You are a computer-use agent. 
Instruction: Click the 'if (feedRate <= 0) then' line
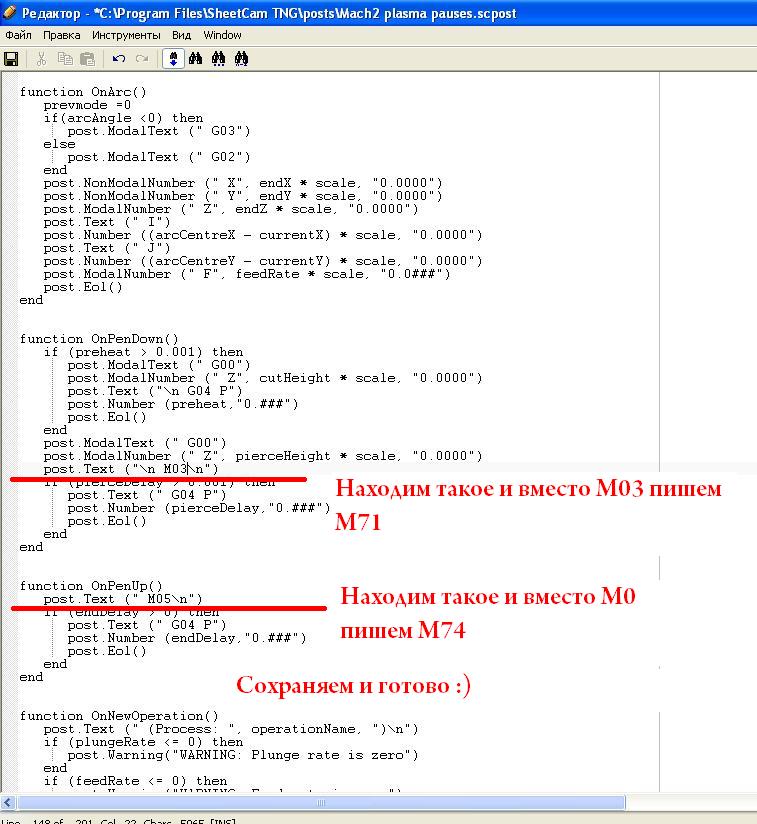tap(136, 781)
